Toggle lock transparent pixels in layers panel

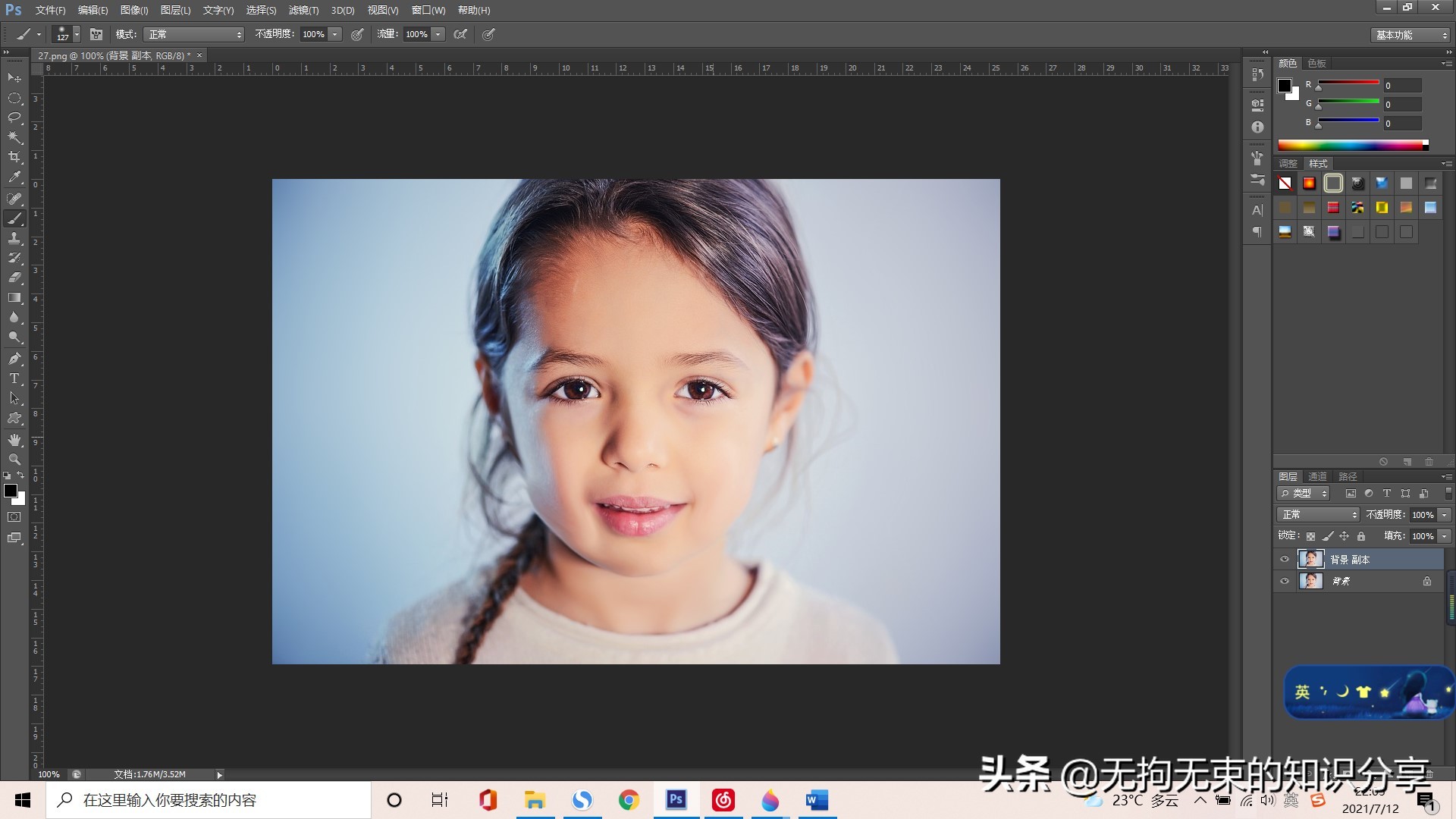pos(1310,536)
